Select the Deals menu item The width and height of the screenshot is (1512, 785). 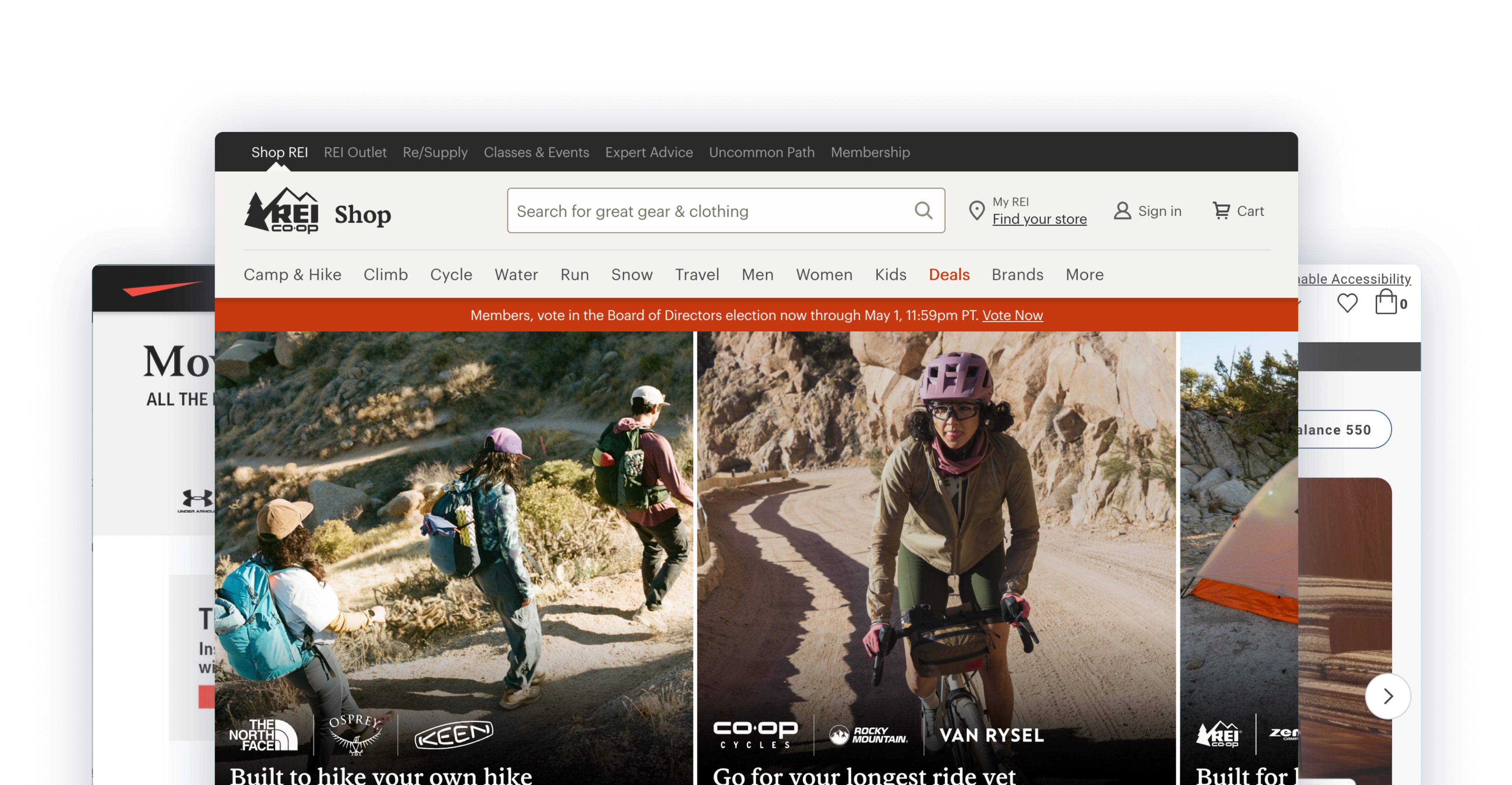[949, 274]
